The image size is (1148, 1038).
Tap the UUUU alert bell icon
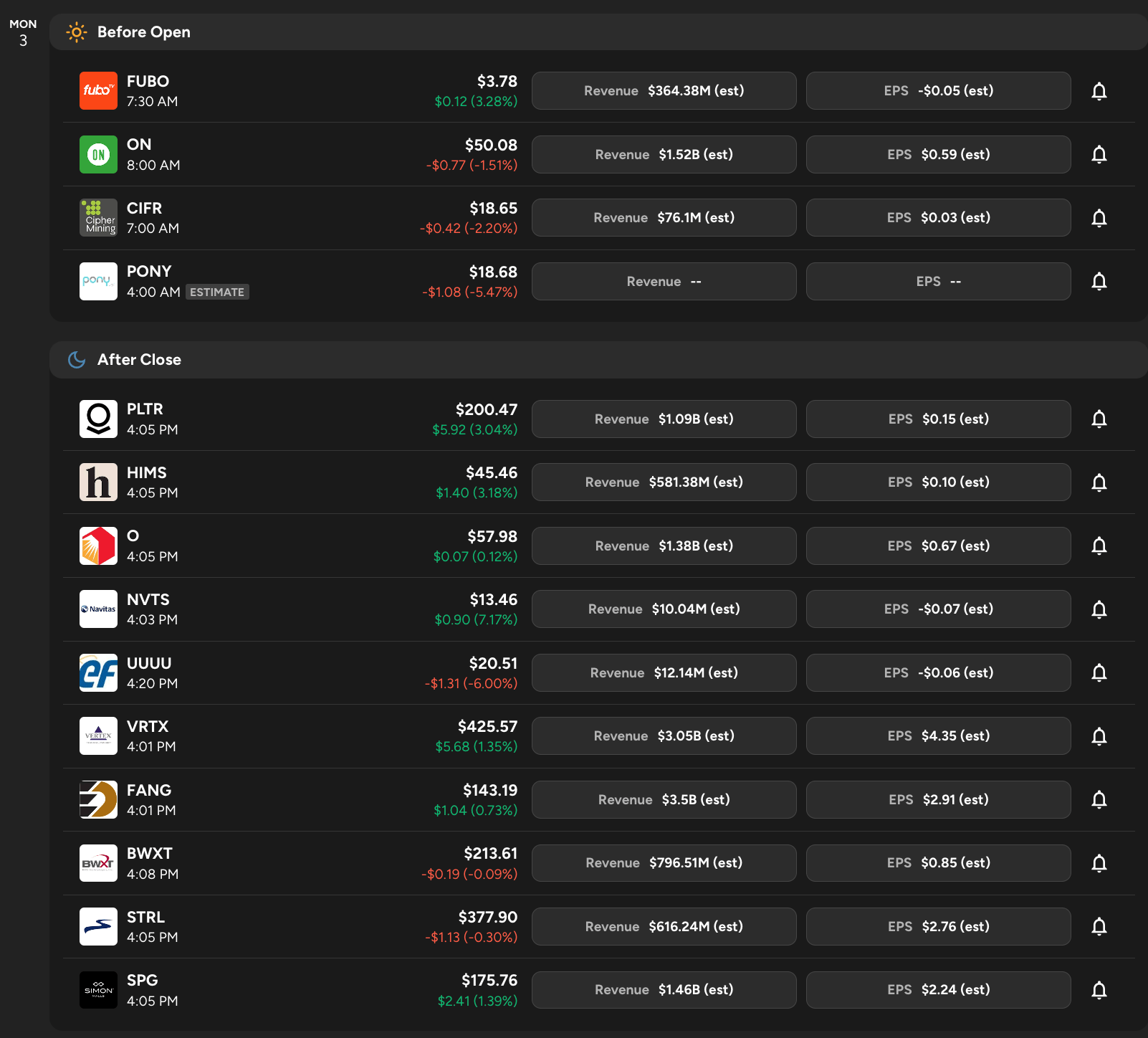pyautogui.click(x=1099, y=672)
